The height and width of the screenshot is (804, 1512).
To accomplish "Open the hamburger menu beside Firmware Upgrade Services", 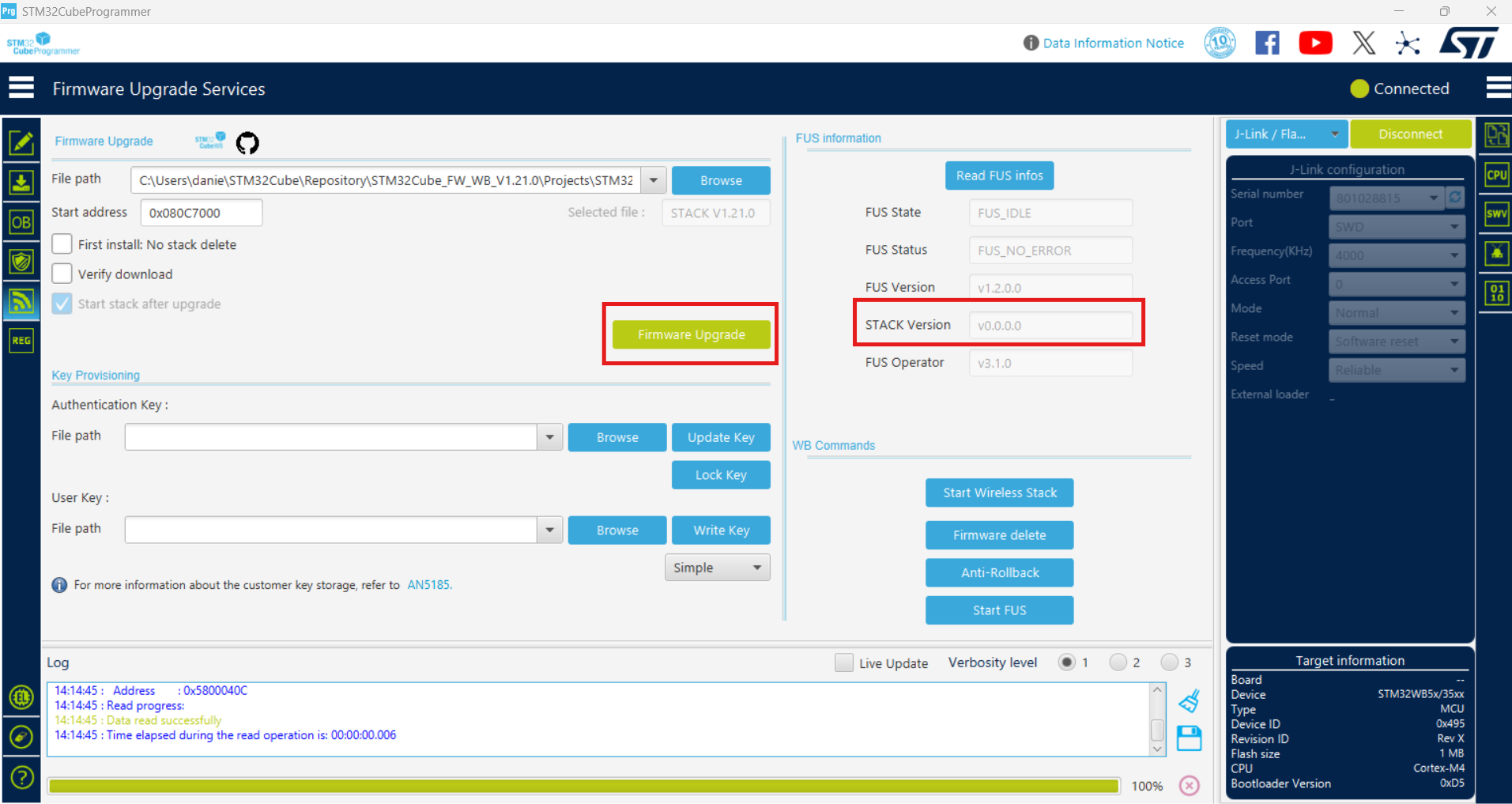I will point(21,87).
